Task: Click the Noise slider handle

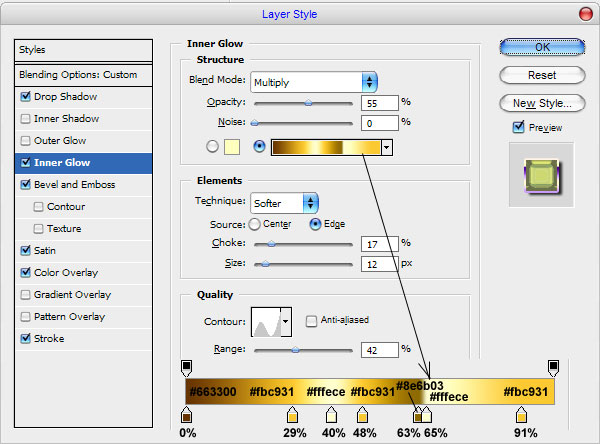Action: (254, 123)
